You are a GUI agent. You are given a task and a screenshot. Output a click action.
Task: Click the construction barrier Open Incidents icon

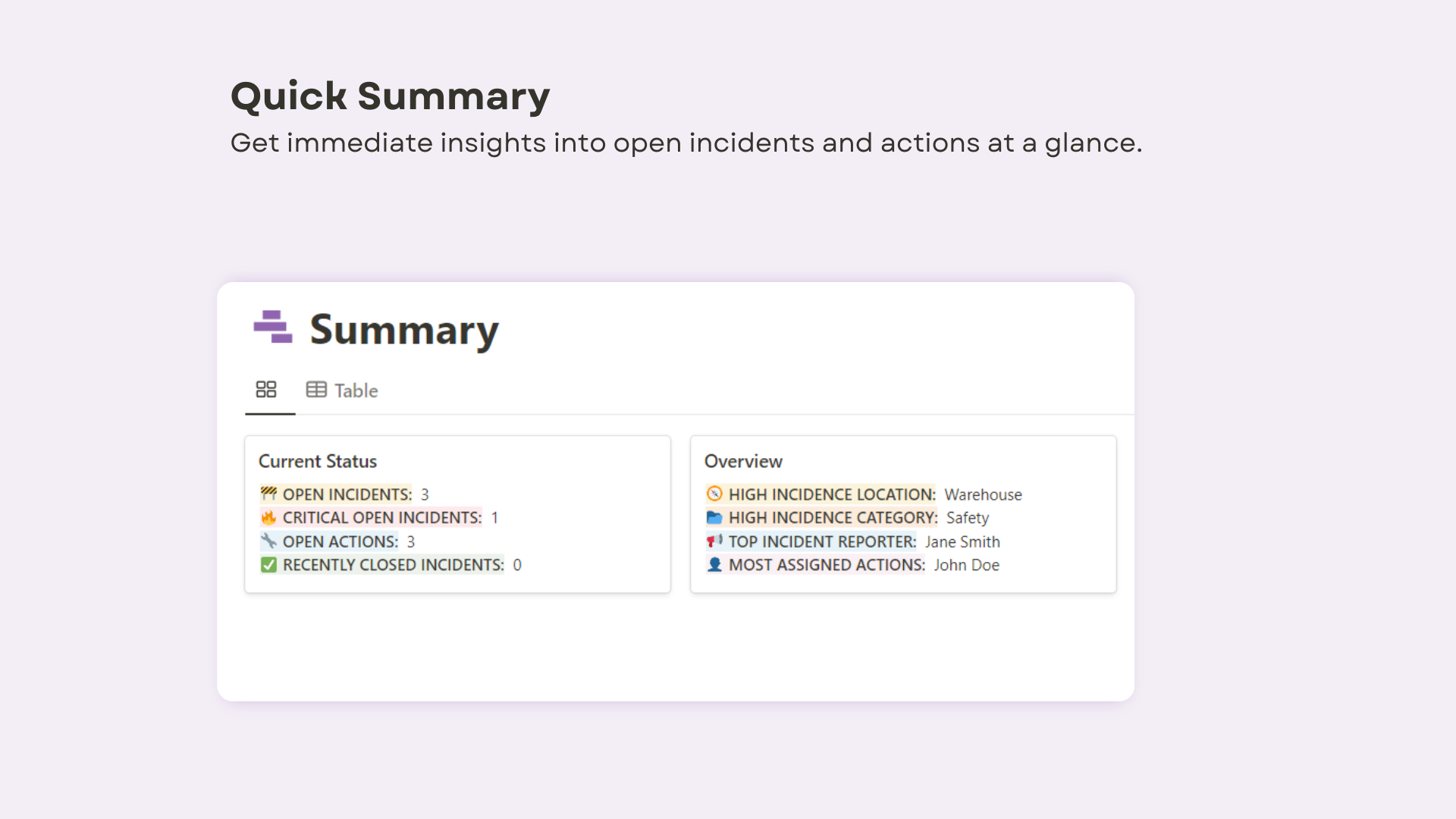pyautogui.click(x=268, y=494)
